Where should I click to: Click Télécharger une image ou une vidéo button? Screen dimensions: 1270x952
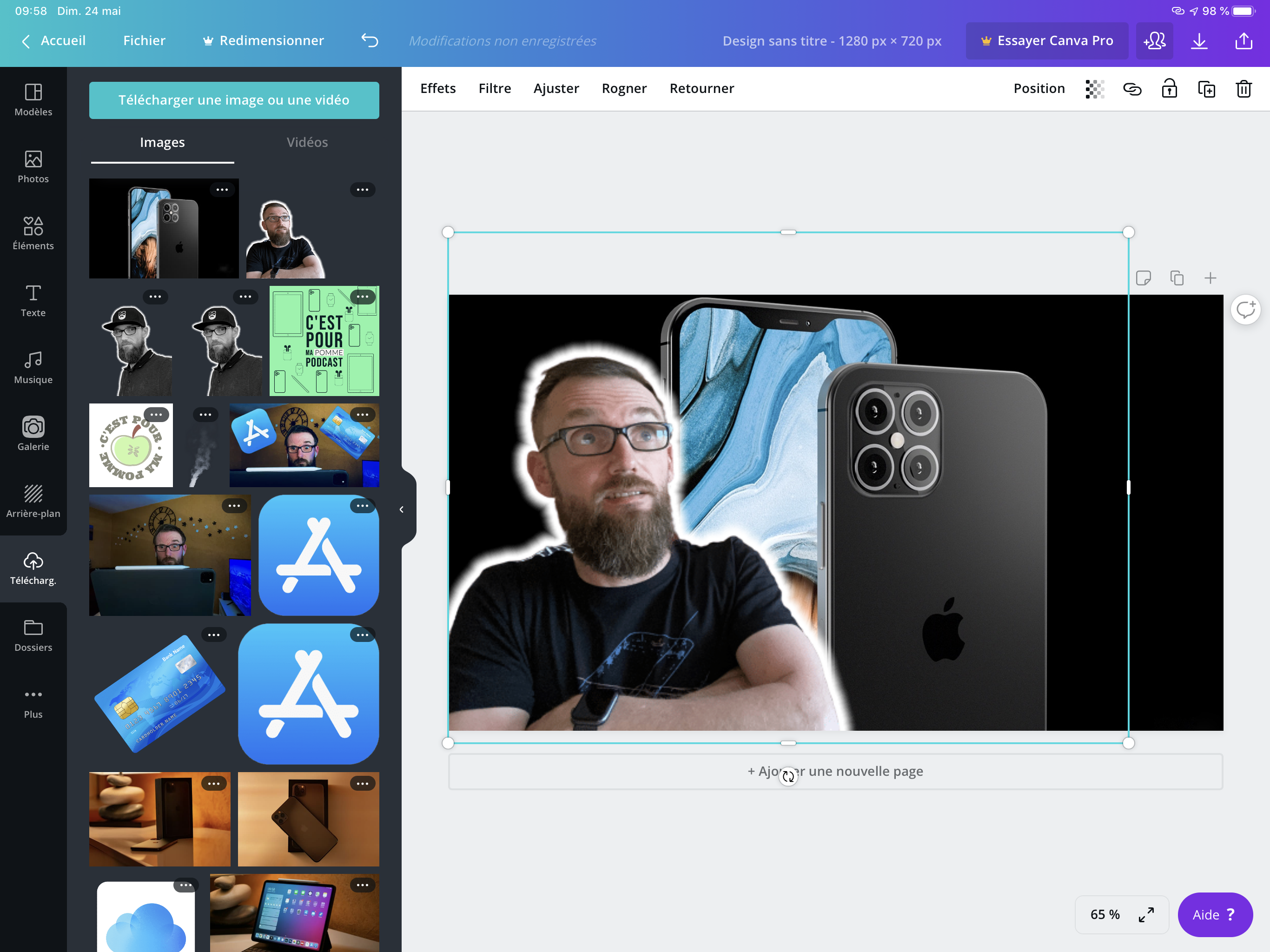coord(234,100)
